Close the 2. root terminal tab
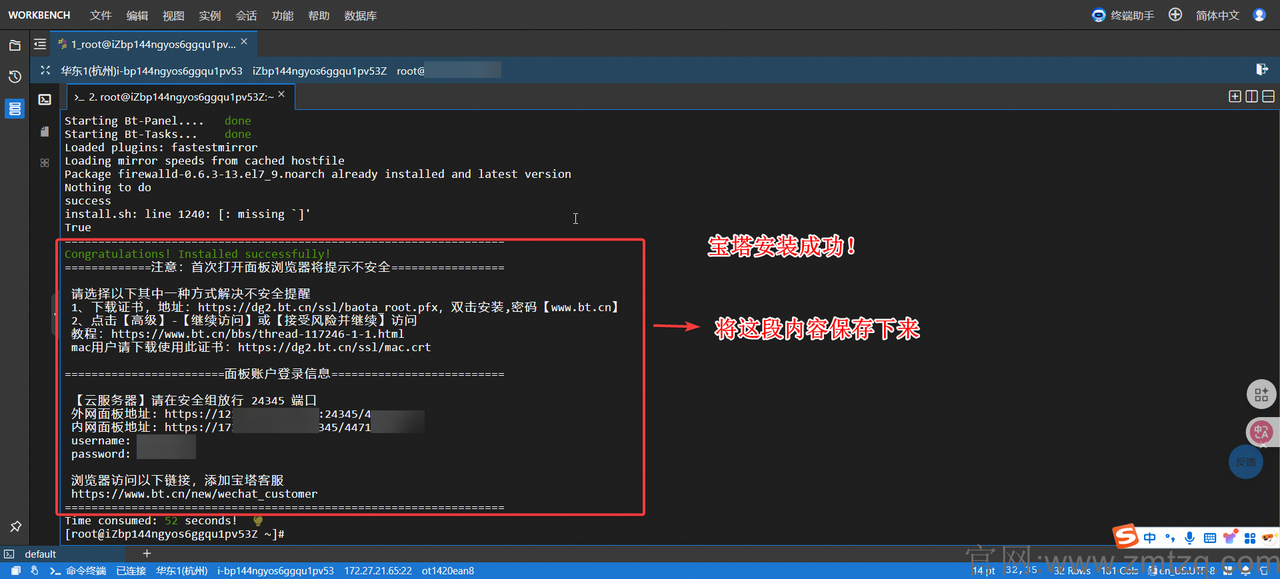1280x579 pixels. pyautogui.click(x=282, y=95)
